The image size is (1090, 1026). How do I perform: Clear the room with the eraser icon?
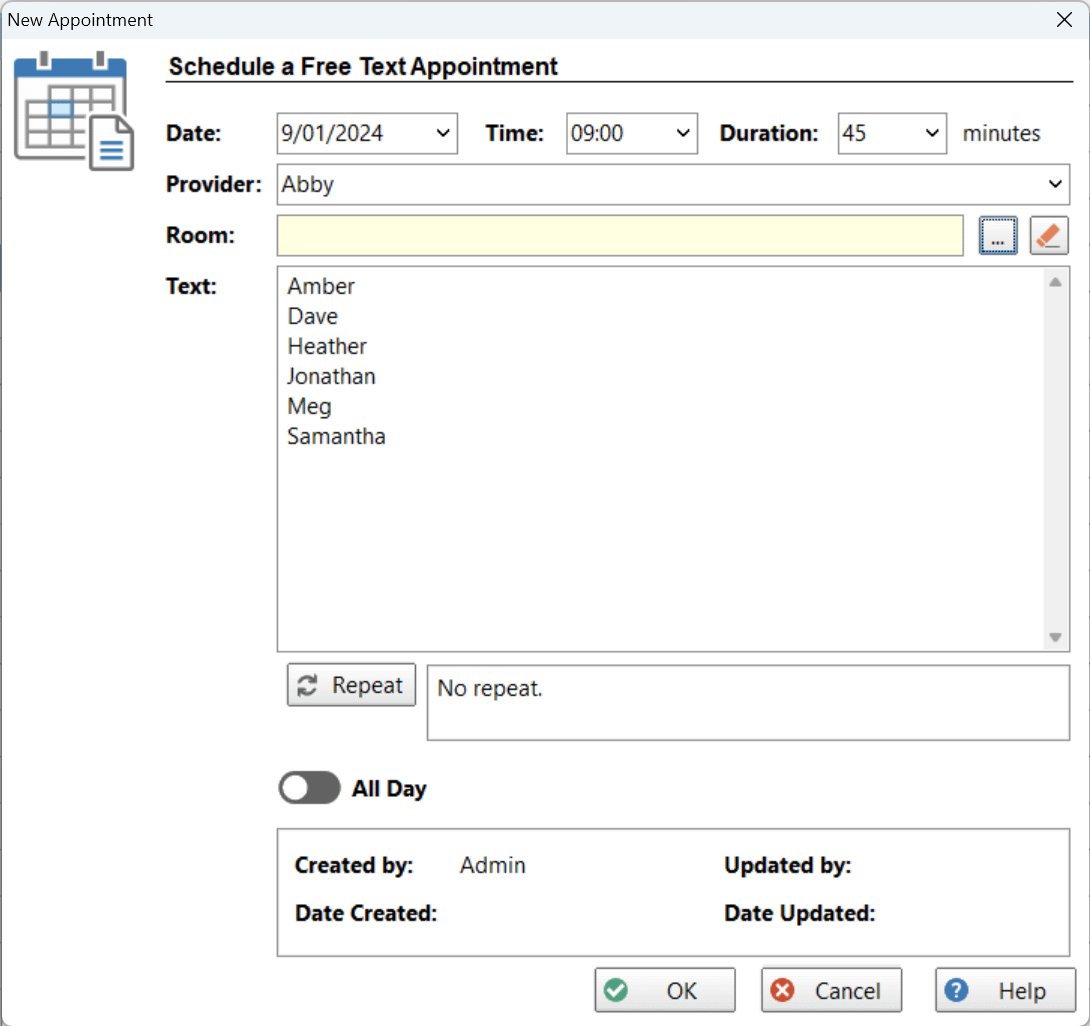click(1049, 236)
